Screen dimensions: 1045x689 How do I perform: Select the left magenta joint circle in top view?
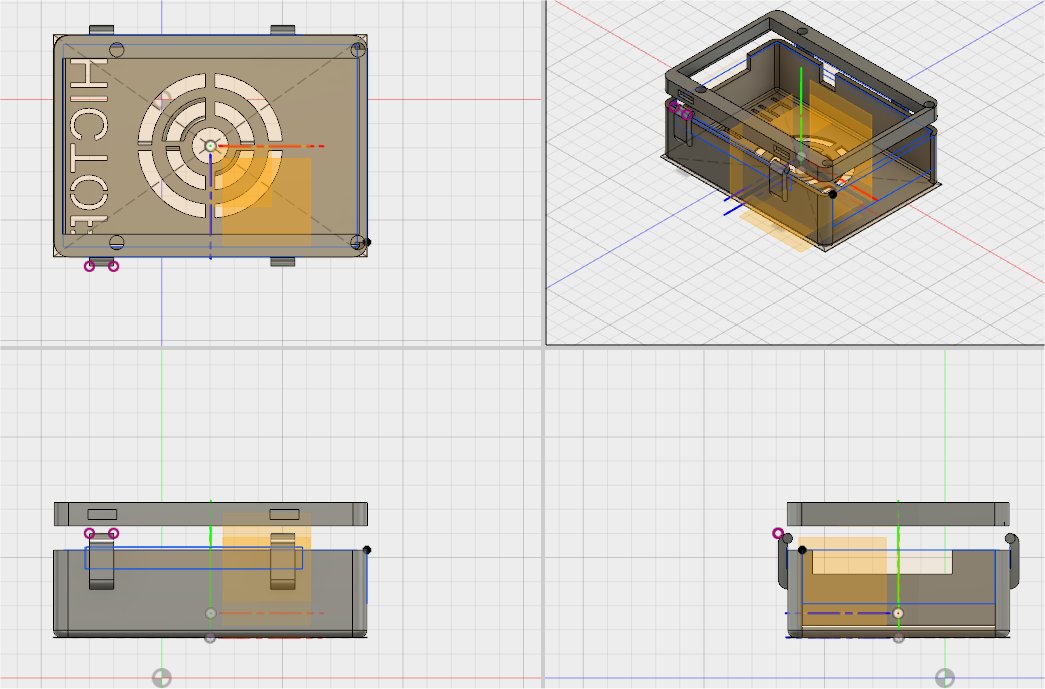point(90,265)
